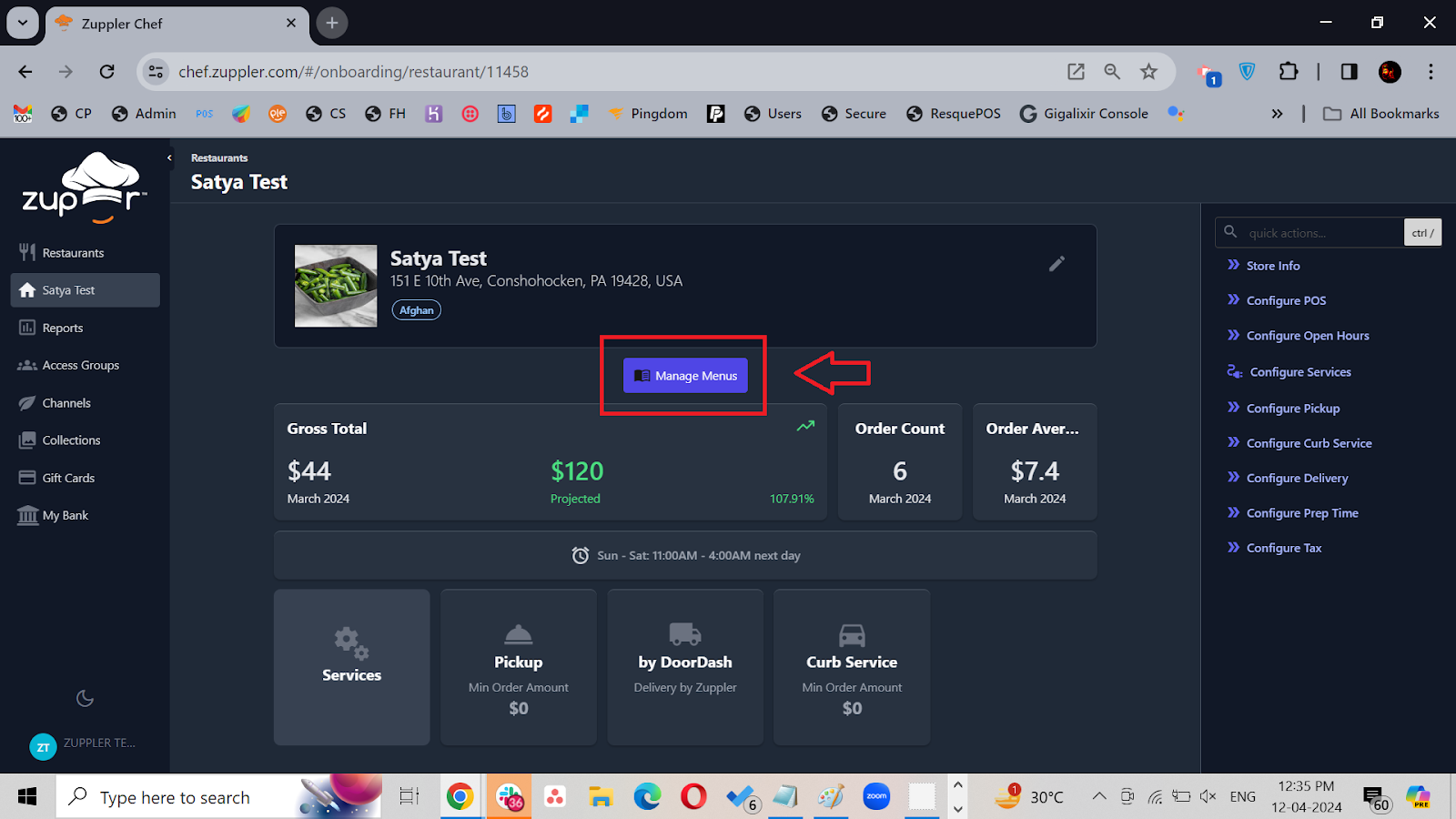Click the open-in-app icon in address bar
The image size is (1456, 819).
click(x=1076, y=72)
